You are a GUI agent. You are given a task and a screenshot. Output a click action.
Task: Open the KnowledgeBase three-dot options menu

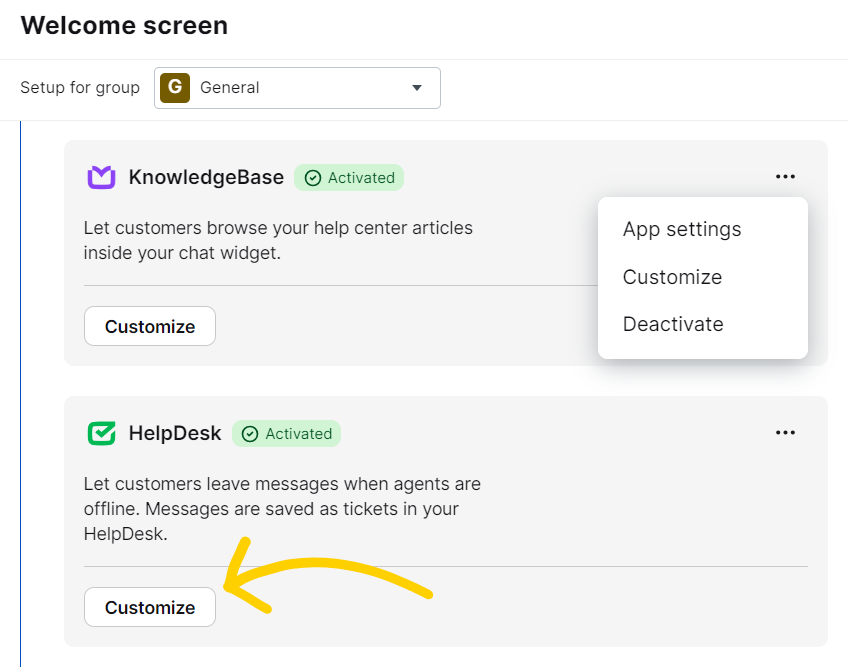pos(785,177)
